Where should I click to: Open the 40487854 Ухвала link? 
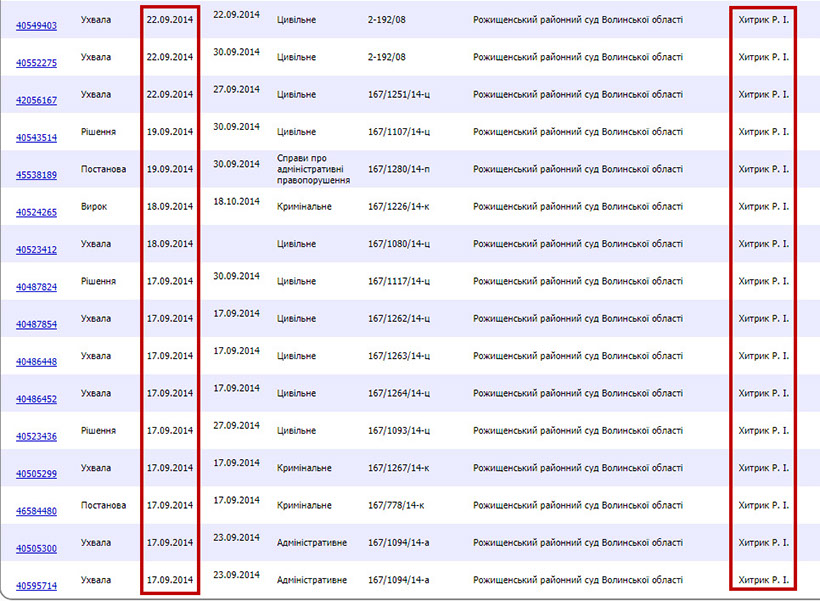tap(36, 324)
